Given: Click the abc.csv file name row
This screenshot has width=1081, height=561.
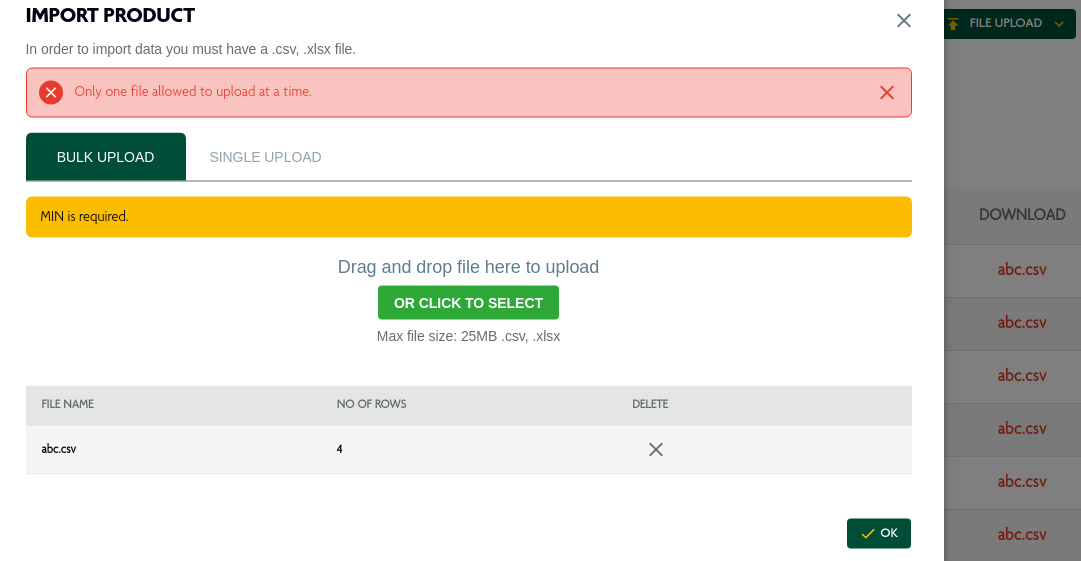Looking at the screenshot, I should [x=469, y=449].
